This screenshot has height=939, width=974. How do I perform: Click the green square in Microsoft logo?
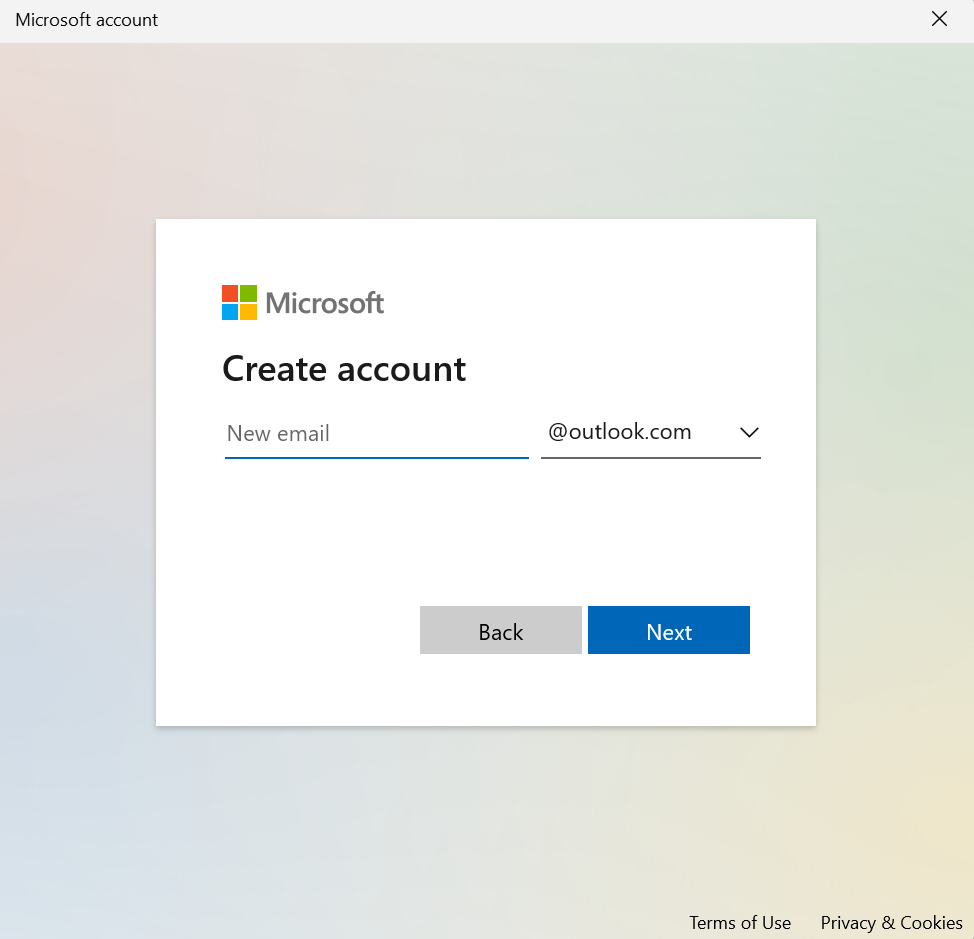[x=248, y=293]
